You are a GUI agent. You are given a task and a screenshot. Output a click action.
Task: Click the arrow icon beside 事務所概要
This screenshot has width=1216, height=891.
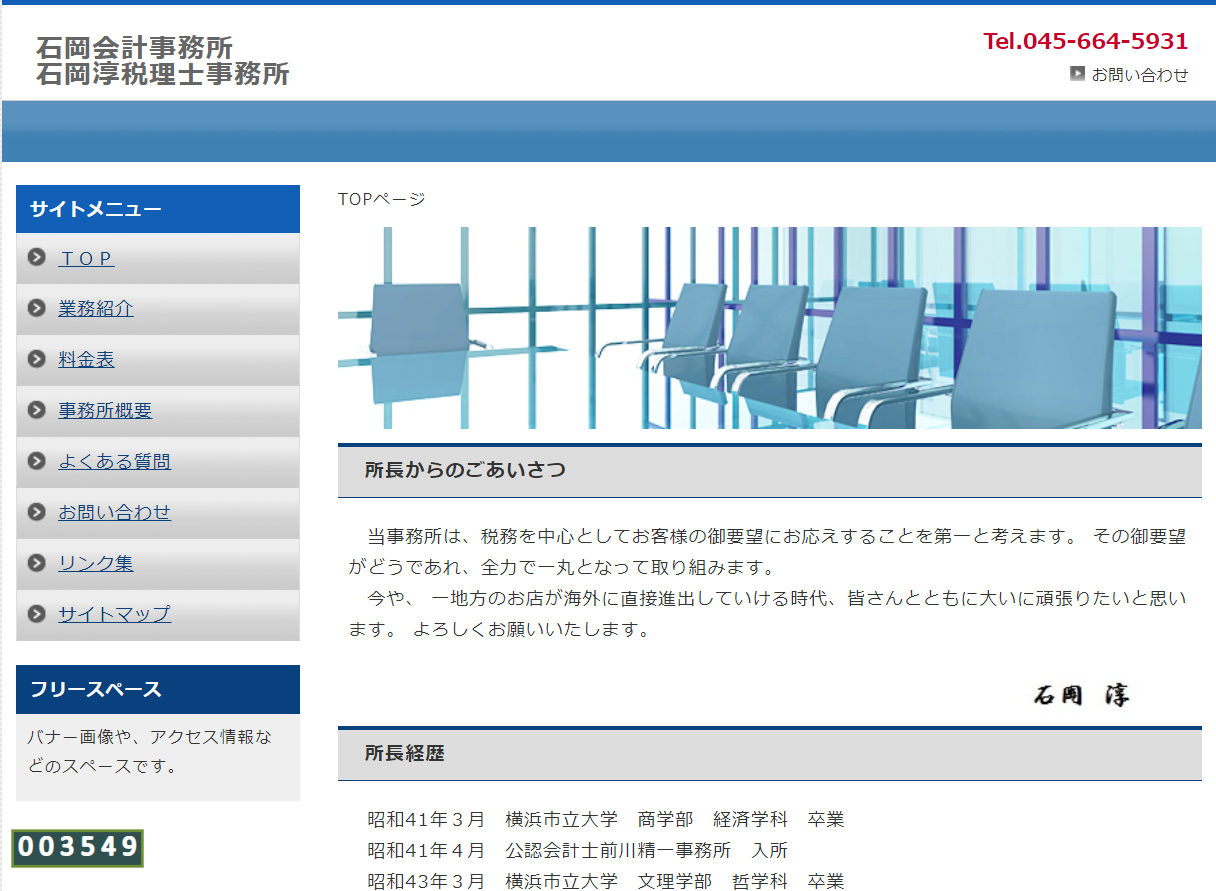(37, 411)
